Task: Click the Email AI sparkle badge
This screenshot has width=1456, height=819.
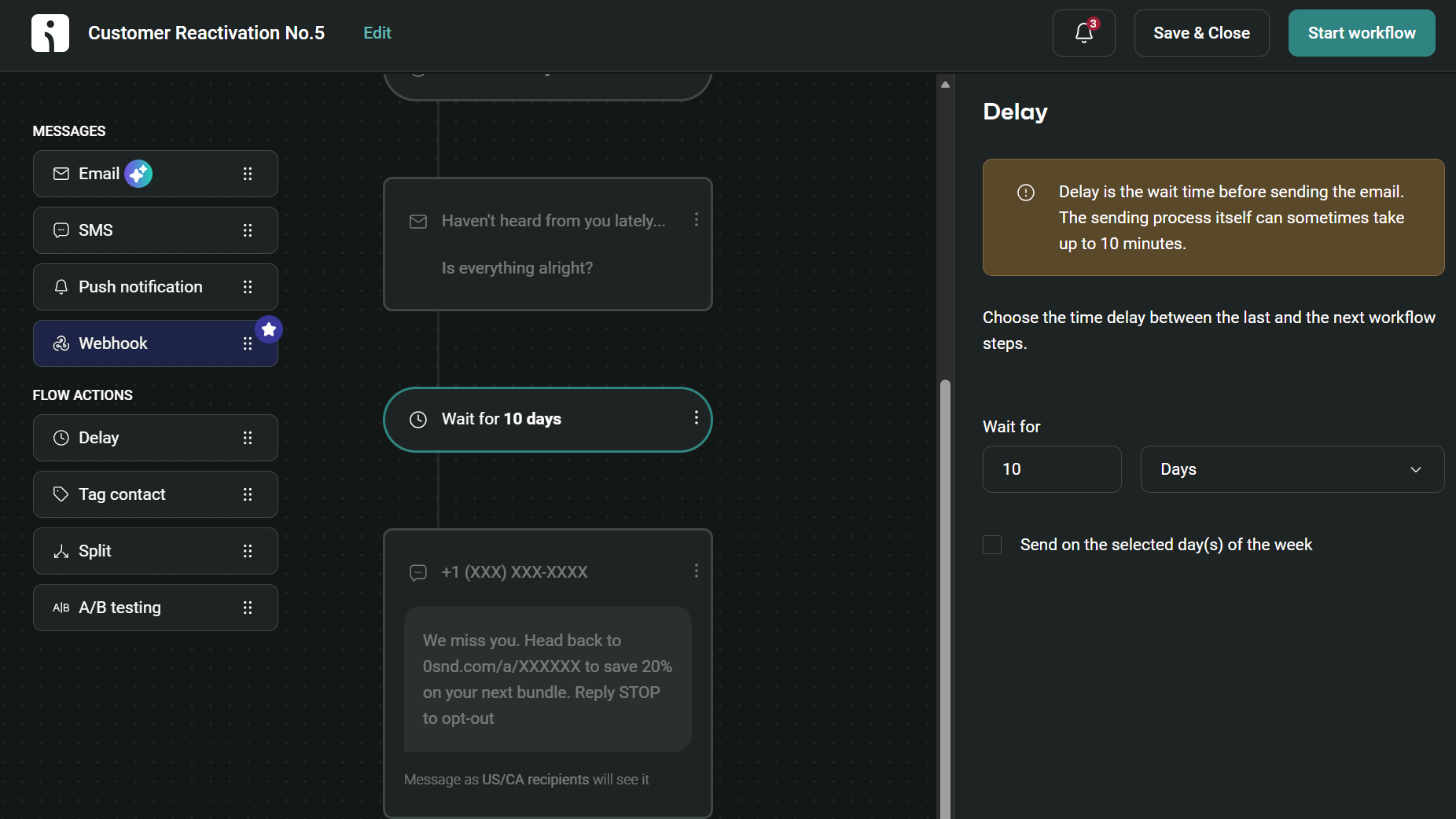Action: tap(138, 174)
